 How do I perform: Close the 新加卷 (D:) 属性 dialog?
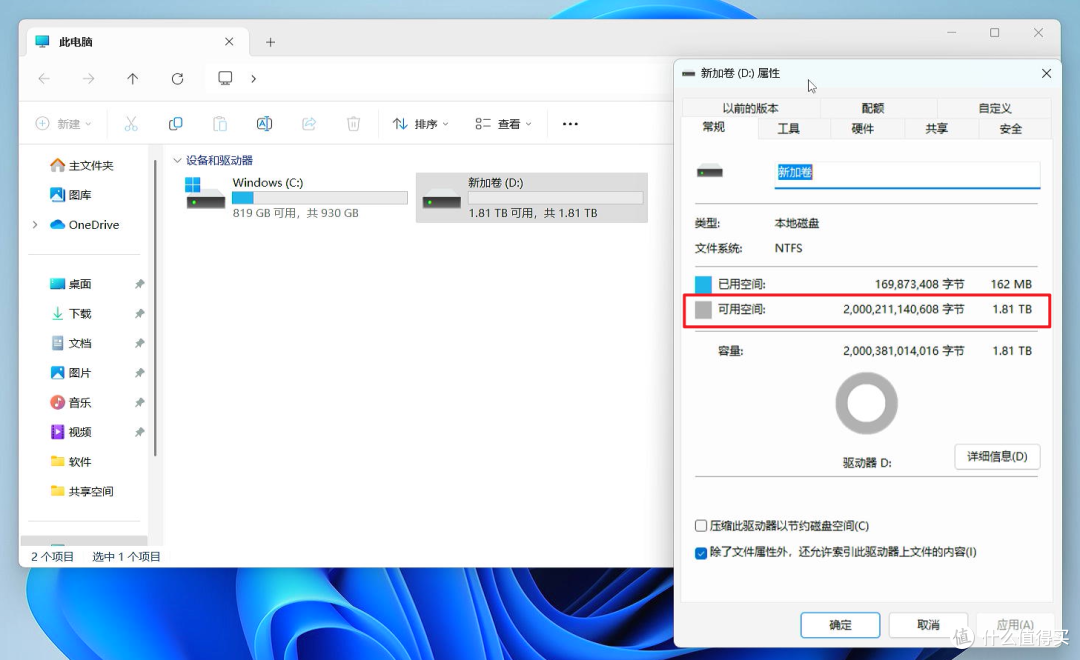click(x=1046, y=73)
